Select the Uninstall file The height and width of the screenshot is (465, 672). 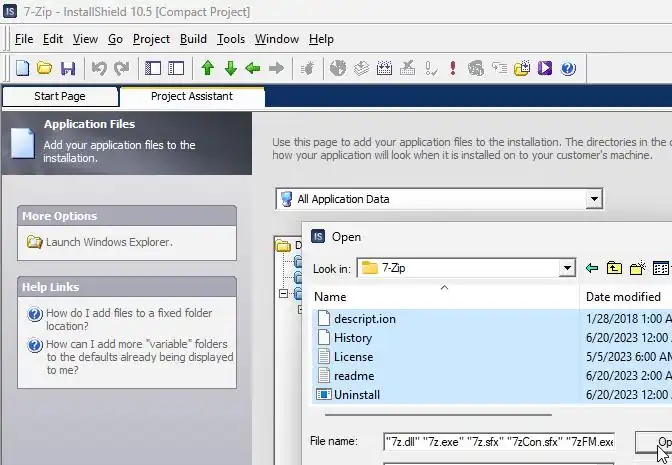357,395
